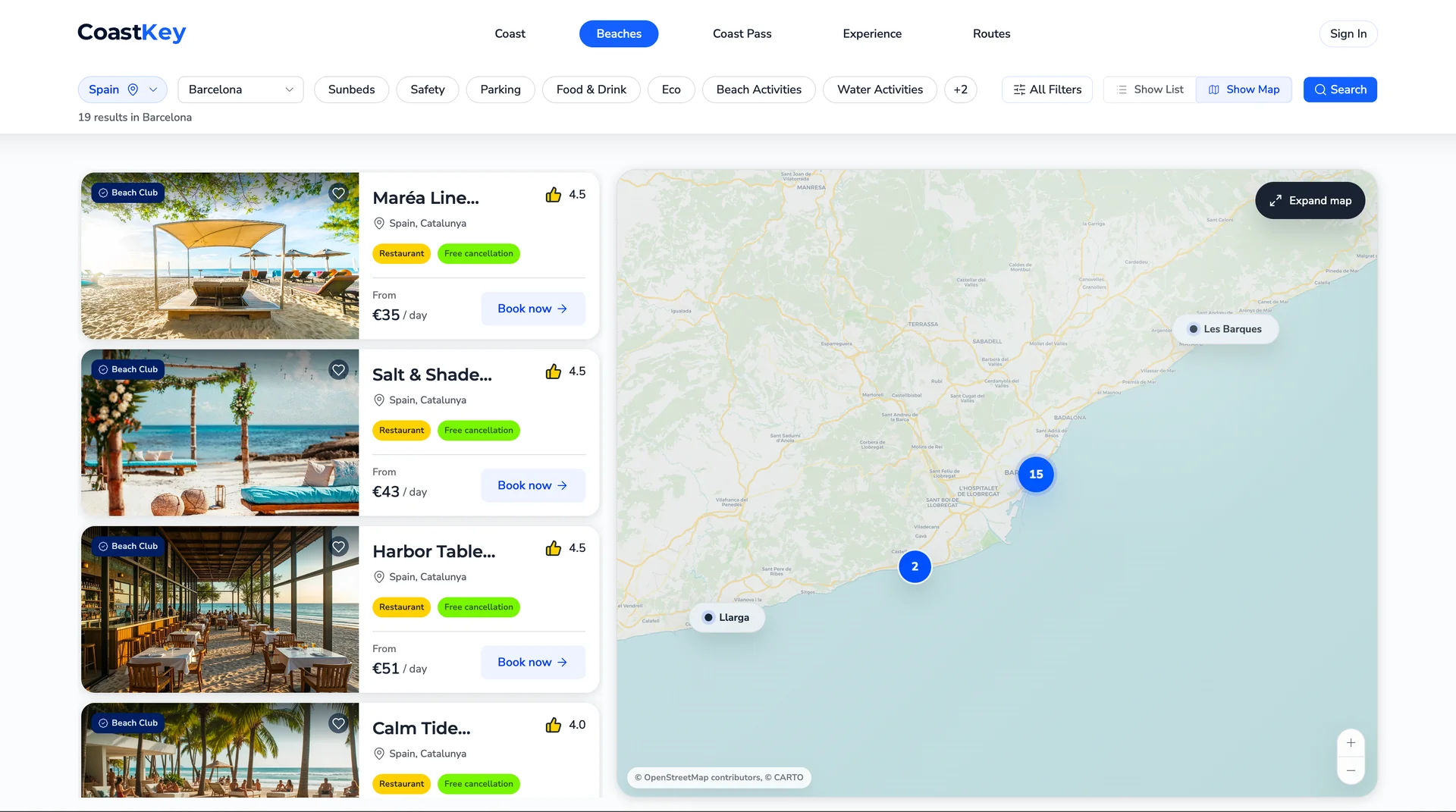
Task: Switch to Show List view
Action: click(1150, 89)
